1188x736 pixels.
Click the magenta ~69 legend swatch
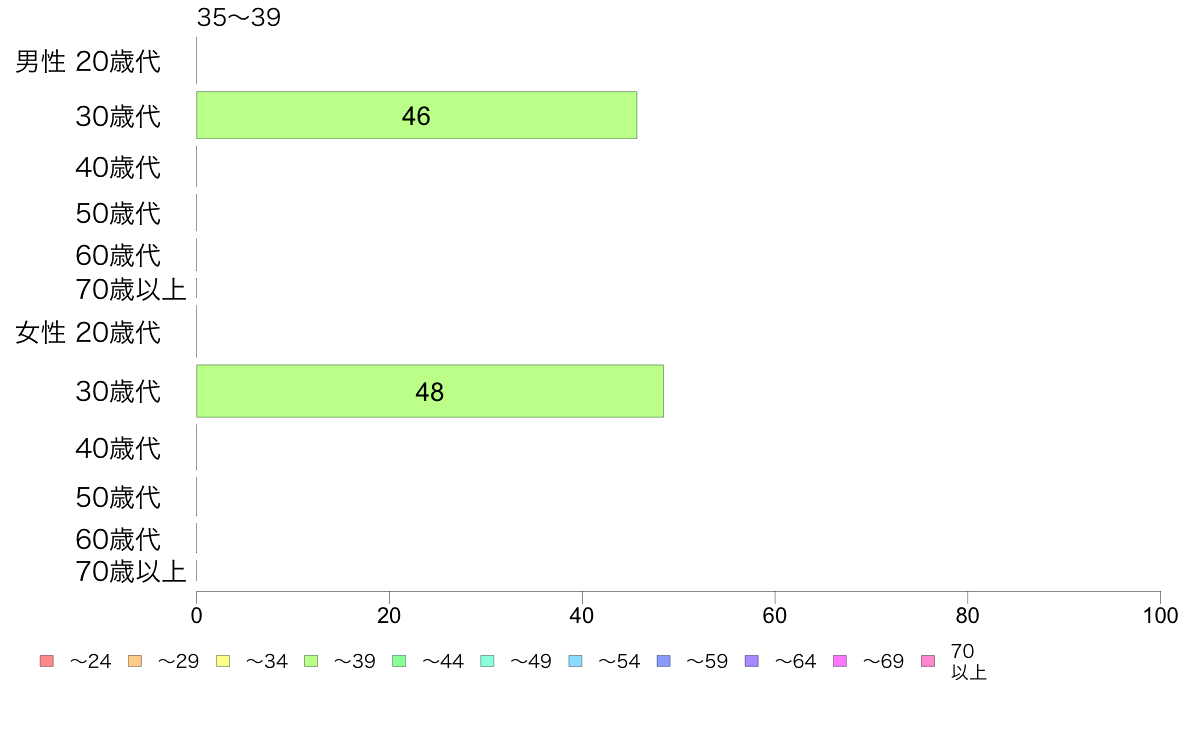pos(839,661)
